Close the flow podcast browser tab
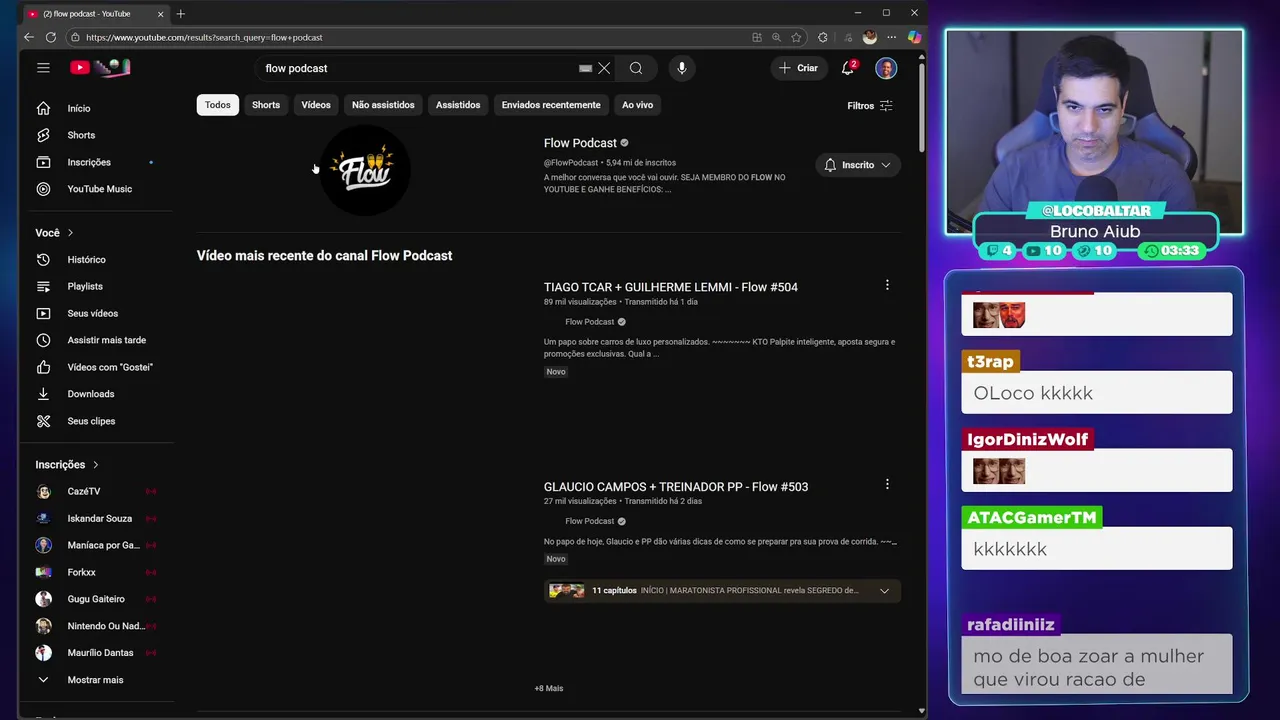Image resolution: width=1280 pixels, height=720 pixels. (160, 14)
